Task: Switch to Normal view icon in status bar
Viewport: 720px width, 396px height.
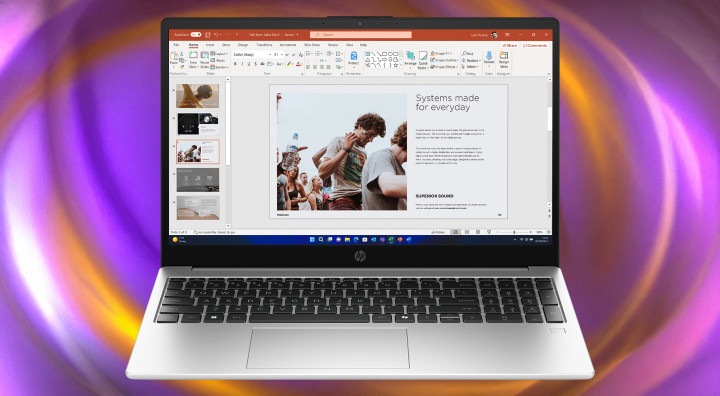Action: 455,232
